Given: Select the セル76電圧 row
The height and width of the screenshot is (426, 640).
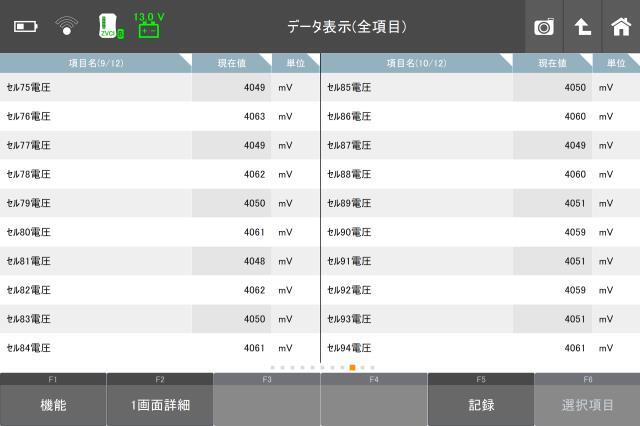Looking at the screenshot, I should tap(160, 116).
